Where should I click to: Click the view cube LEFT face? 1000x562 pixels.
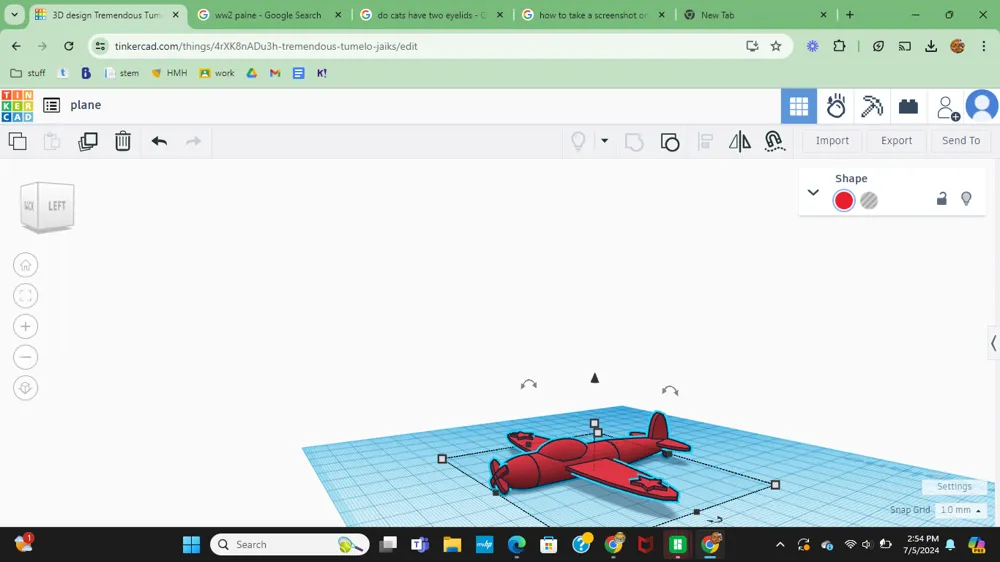pyautogui.click(x=56, y=206)
